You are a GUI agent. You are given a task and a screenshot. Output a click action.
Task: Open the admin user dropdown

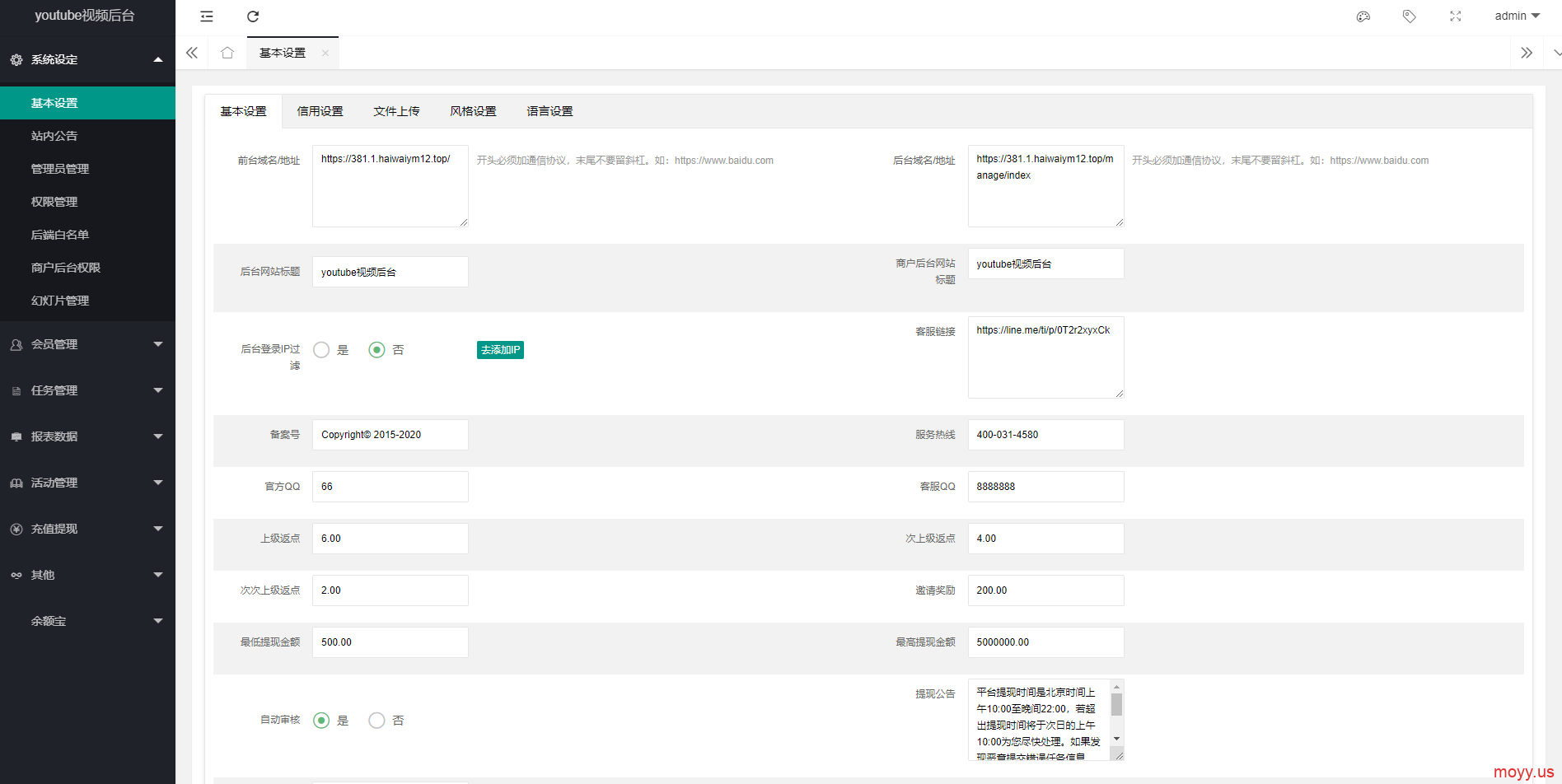click(1517, 16)
